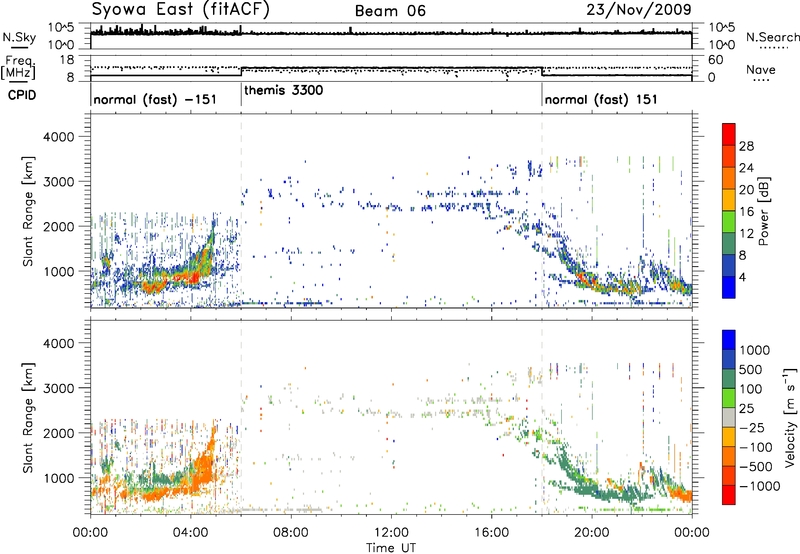The width and height of the screenshot is (800, 554).
Task: Click the "24" value on Power color bar
Action: coord(746,168)
